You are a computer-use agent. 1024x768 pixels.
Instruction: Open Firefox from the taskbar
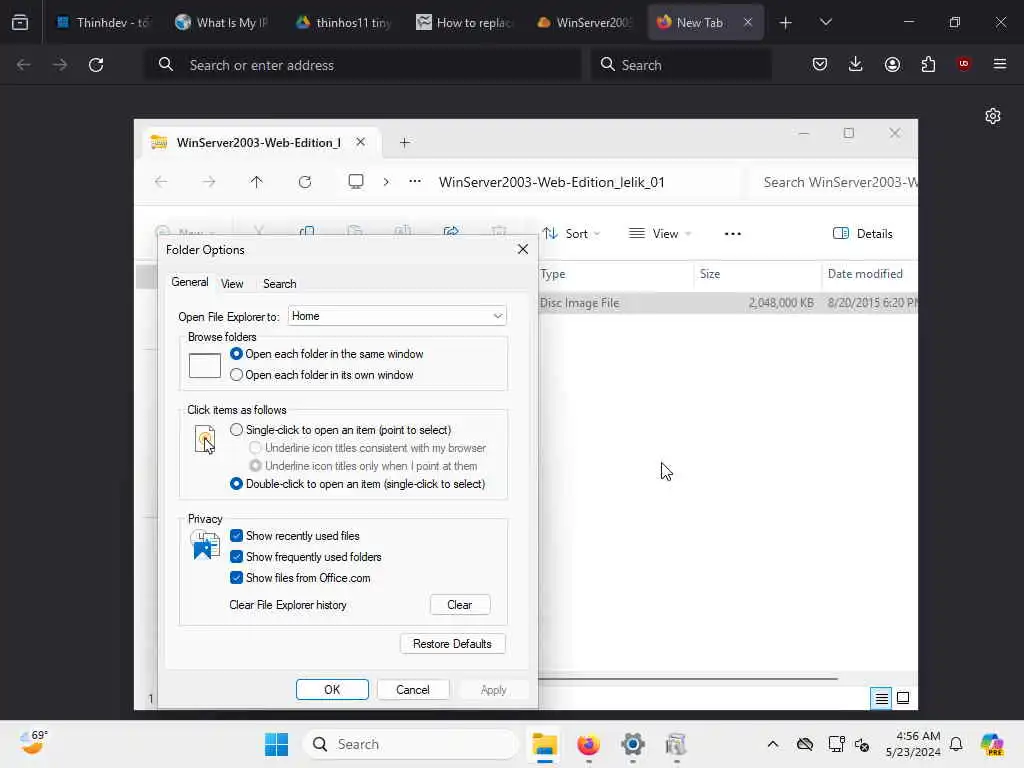tap(588, 744)
